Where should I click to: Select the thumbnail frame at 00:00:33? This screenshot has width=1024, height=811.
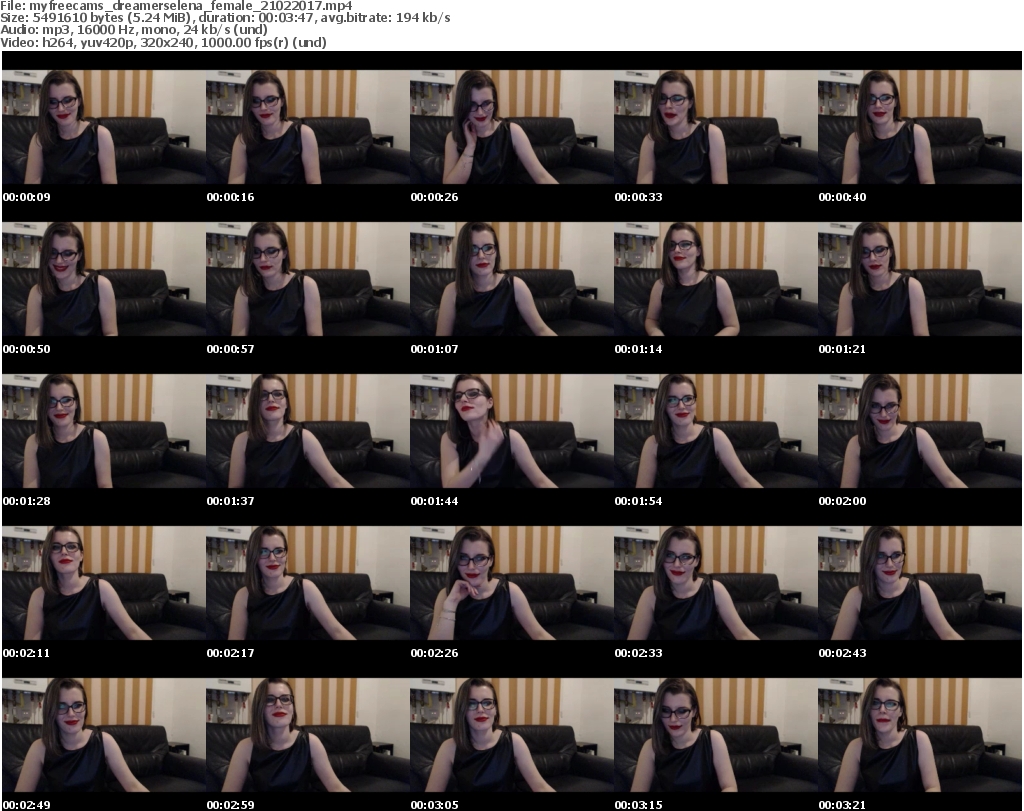coord(716,127)
